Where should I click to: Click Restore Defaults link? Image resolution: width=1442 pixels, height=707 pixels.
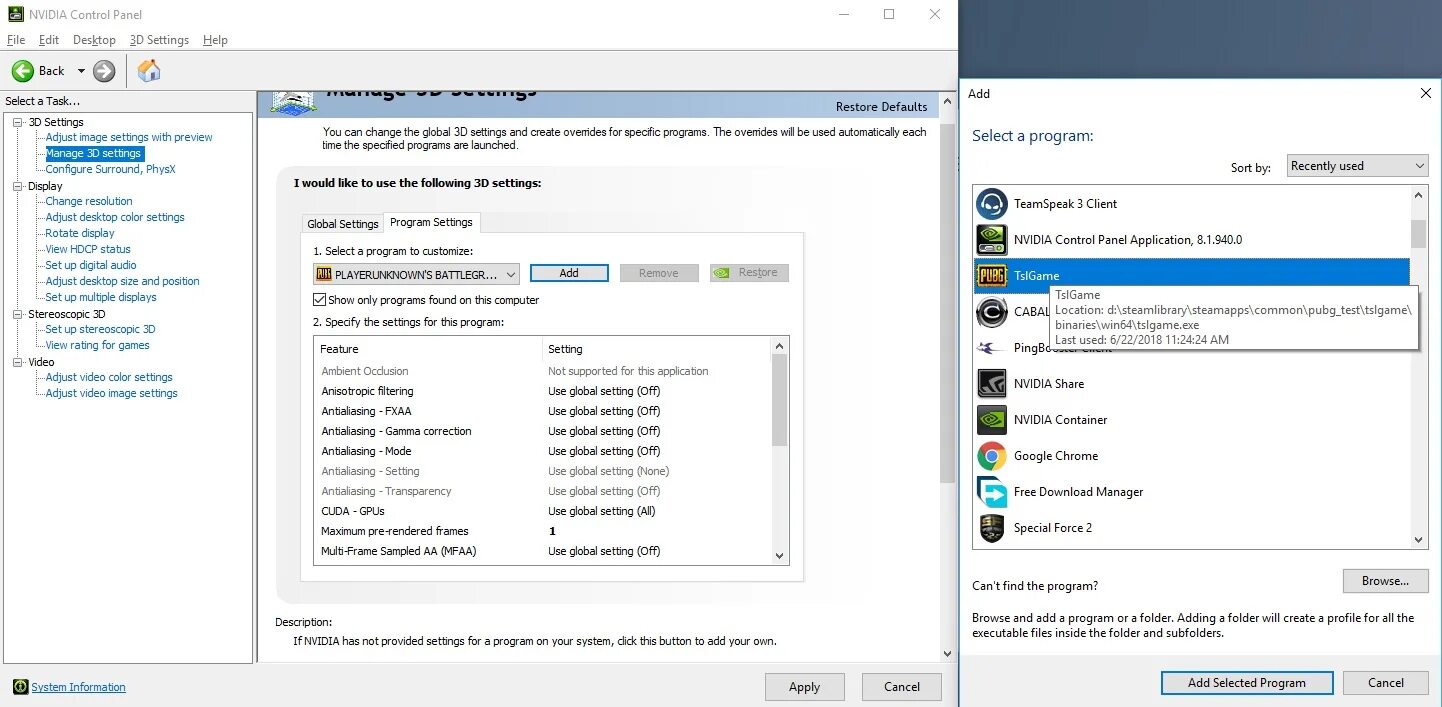pyautogui.click(x=881, y=107)
